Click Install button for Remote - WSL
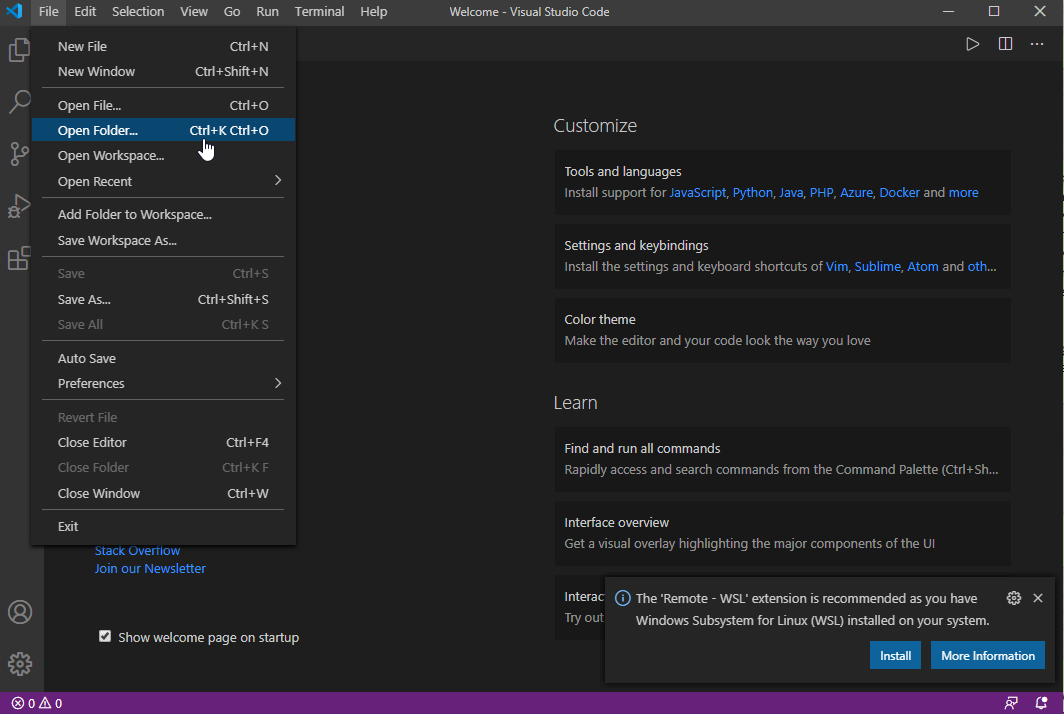1064x714 pixels. (895, 656)
